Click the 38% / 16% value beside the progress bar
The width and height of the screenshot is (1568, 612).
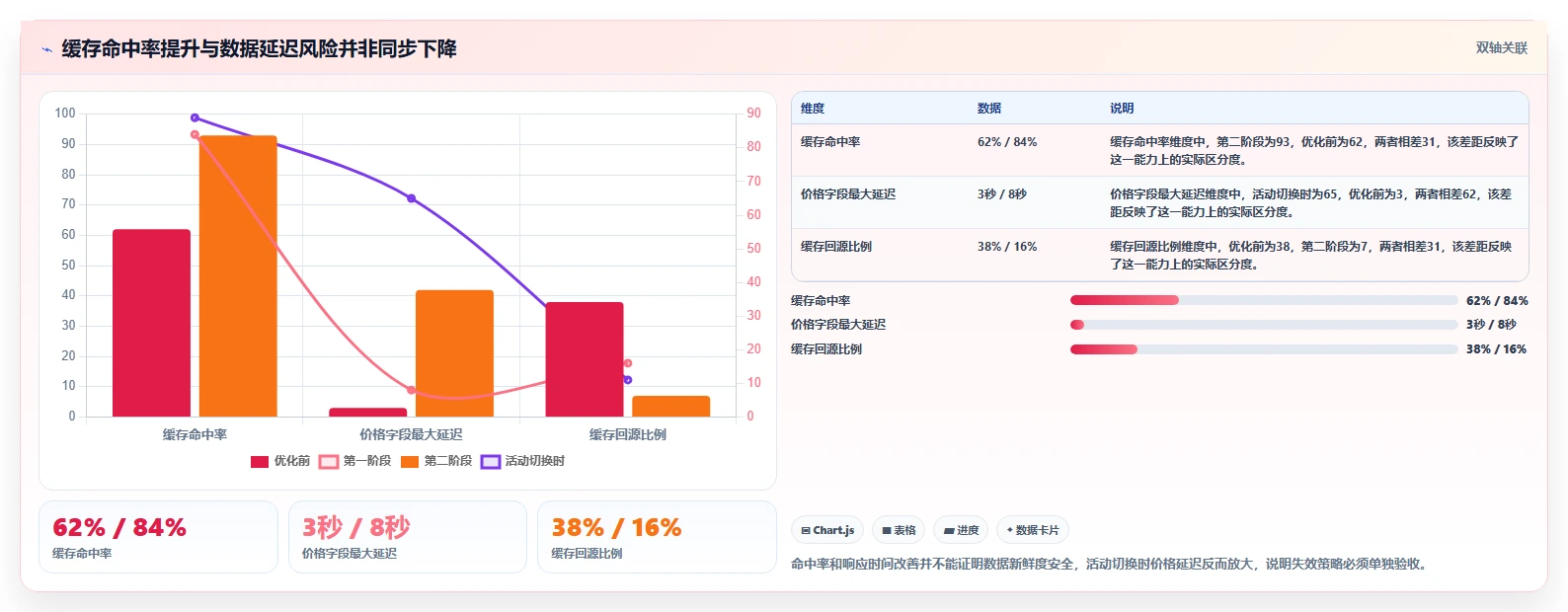click(x=1496, y=349)
